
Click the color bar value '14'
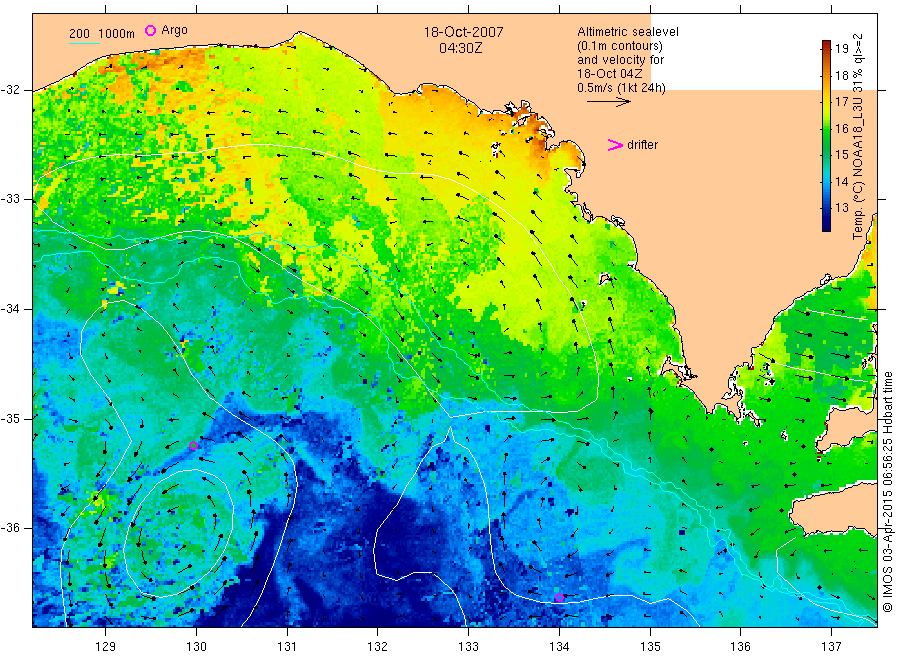(x=841, y=181)
